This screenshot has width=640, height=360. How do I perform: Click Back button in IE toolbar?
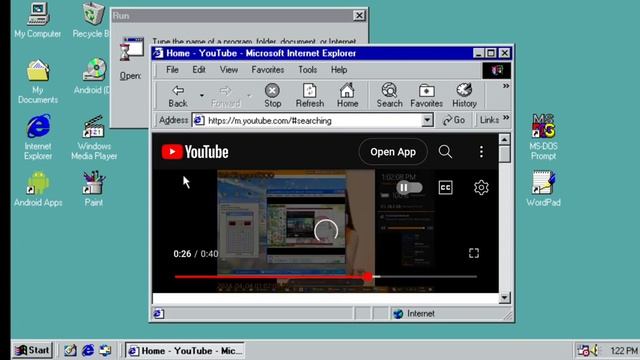pyautogui.click(x=178, y=96)
